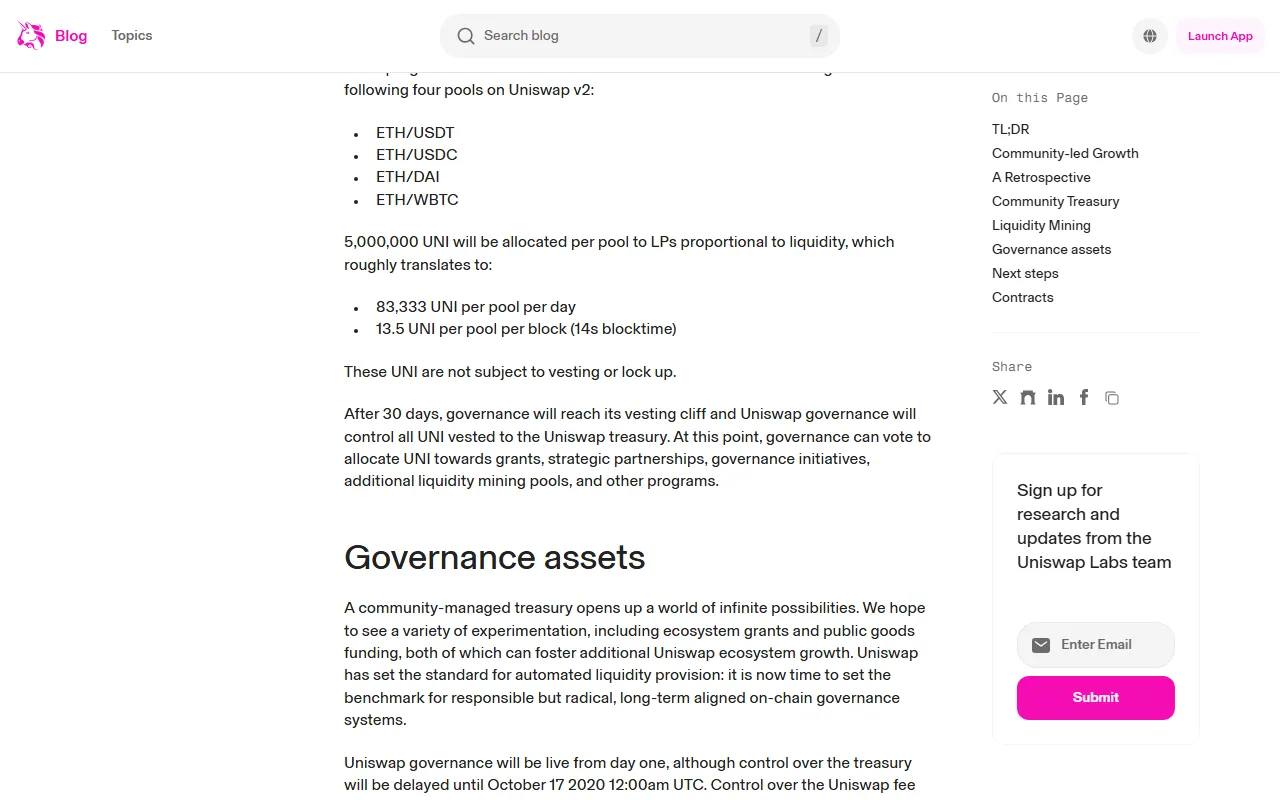Jump to Next steps section
The width and height of the screenshot is (1280, 800).
(x=1025, y=273)
